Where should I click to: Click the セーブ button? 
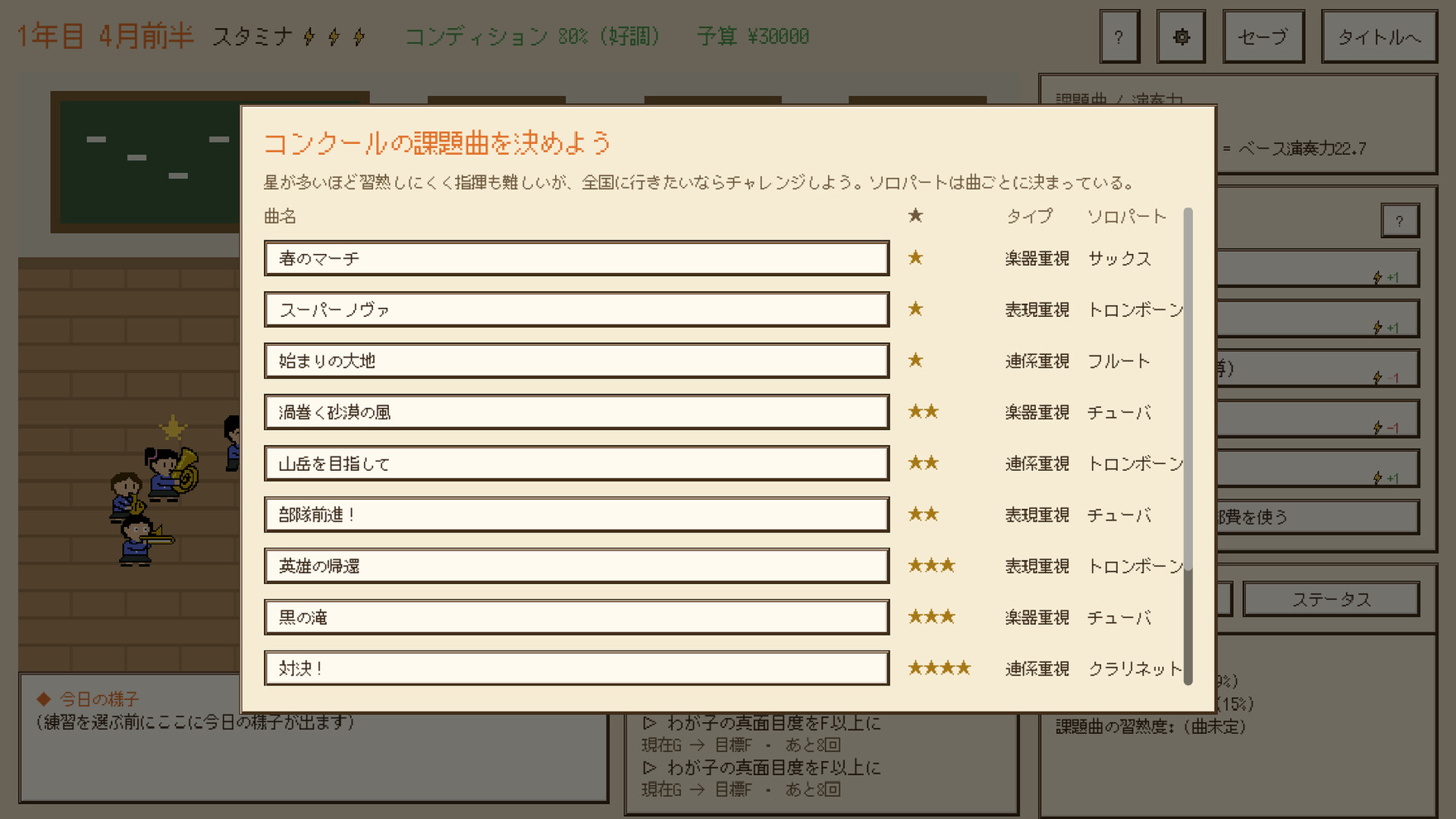point(1263,36)
